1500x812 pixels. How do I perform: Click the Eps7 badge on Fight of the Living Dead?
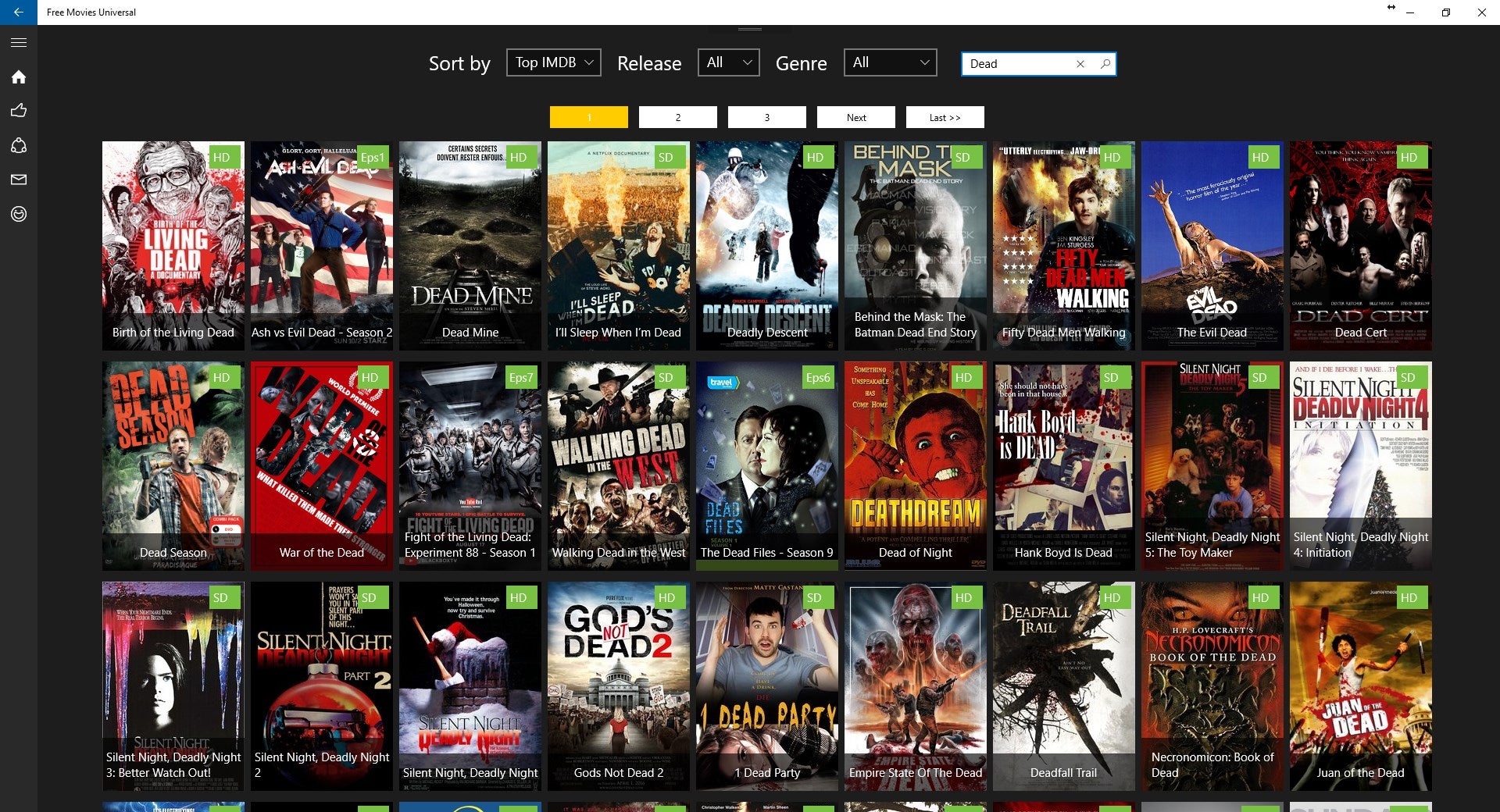(x=521, y=377)
